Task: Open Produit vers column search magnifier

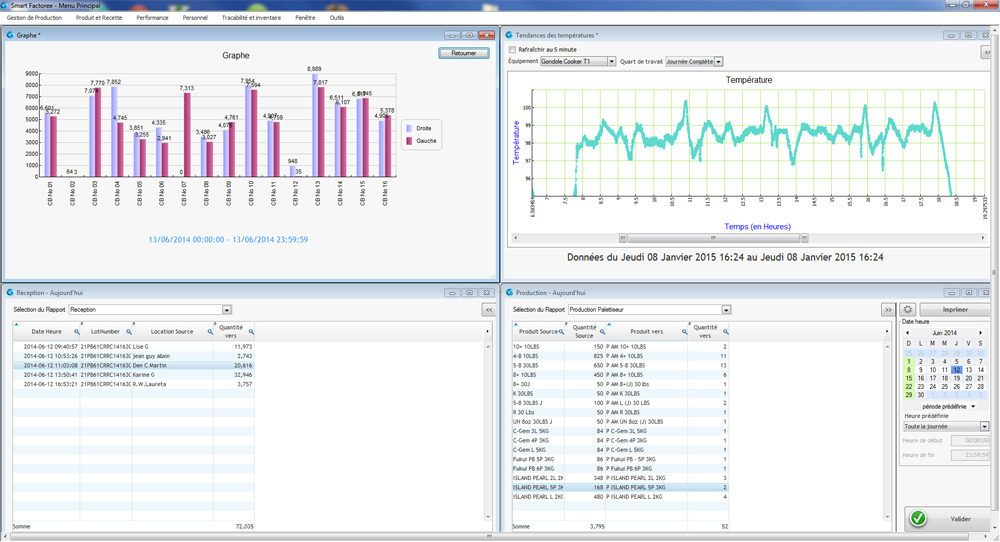Action: pos(684,332)
